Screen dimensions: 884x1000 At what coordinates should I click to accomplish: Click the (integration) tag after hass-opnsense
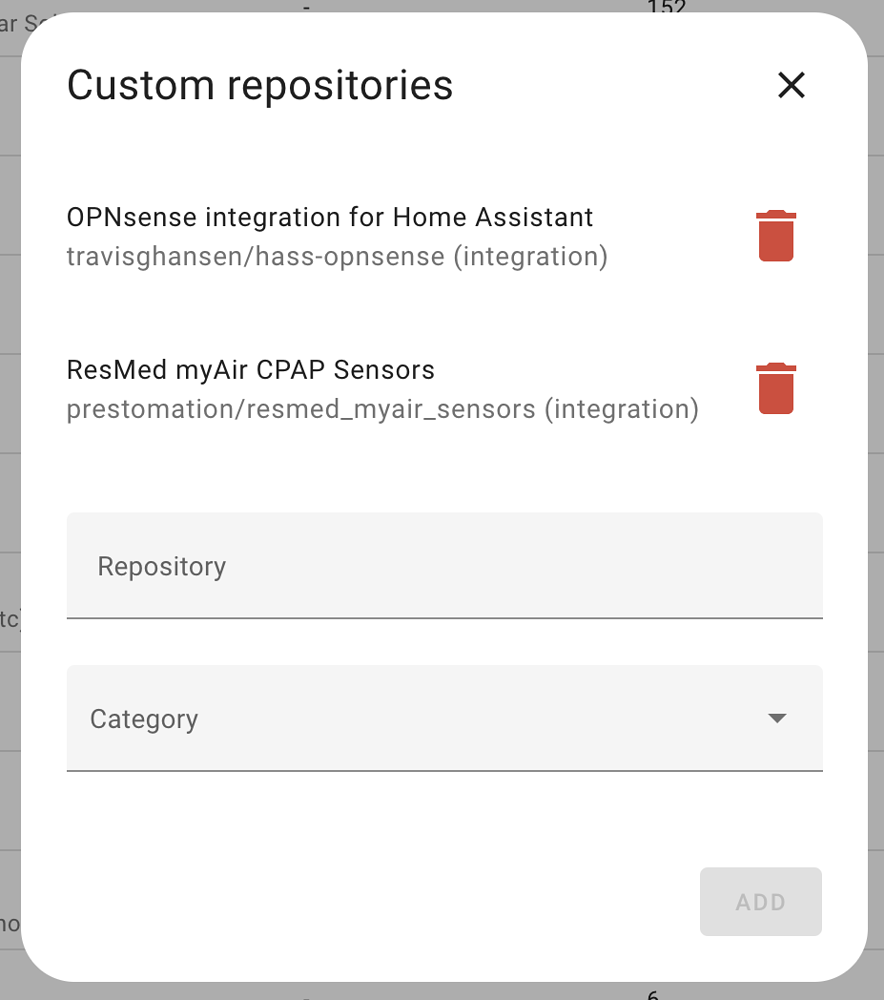(530, 257)
